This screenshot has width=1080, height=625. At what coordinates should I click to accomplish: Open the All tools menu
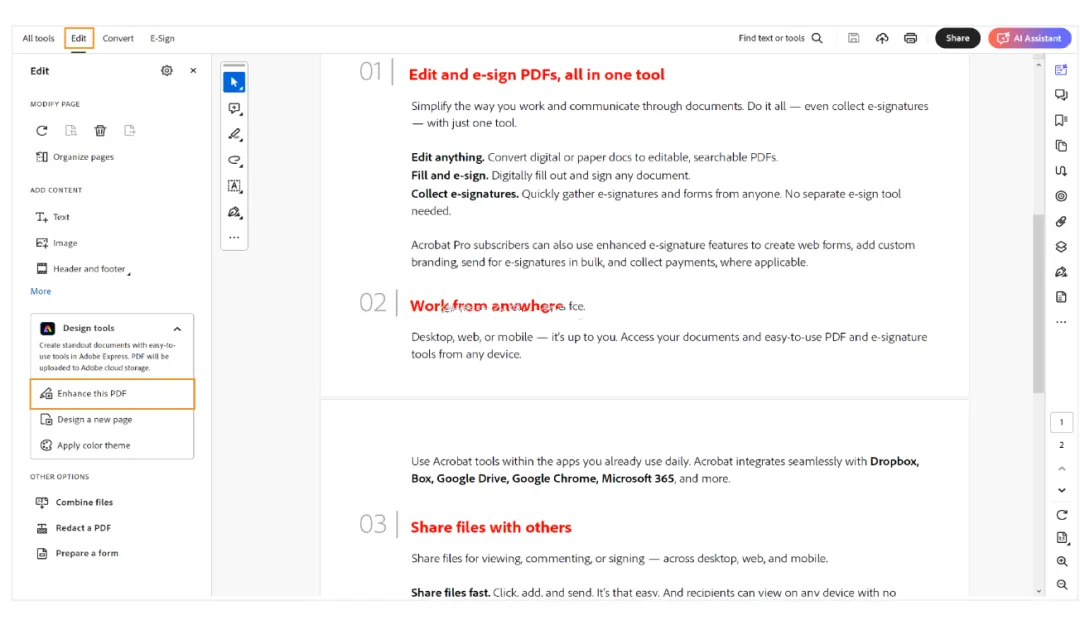(38, 39)
